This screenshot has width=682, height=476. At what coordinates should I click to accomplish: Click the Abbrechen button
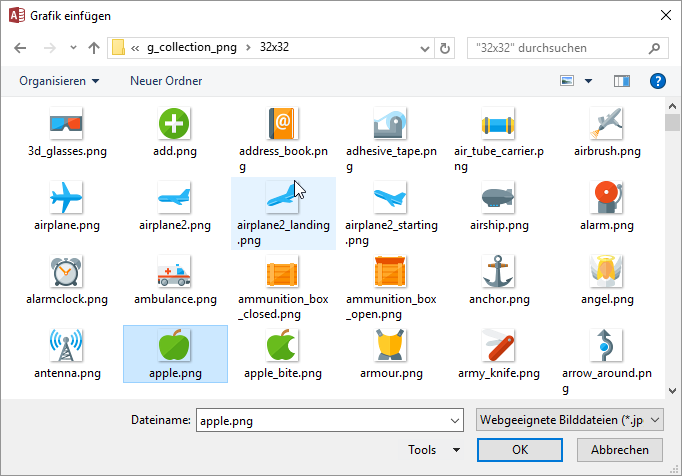pos(620,450)
